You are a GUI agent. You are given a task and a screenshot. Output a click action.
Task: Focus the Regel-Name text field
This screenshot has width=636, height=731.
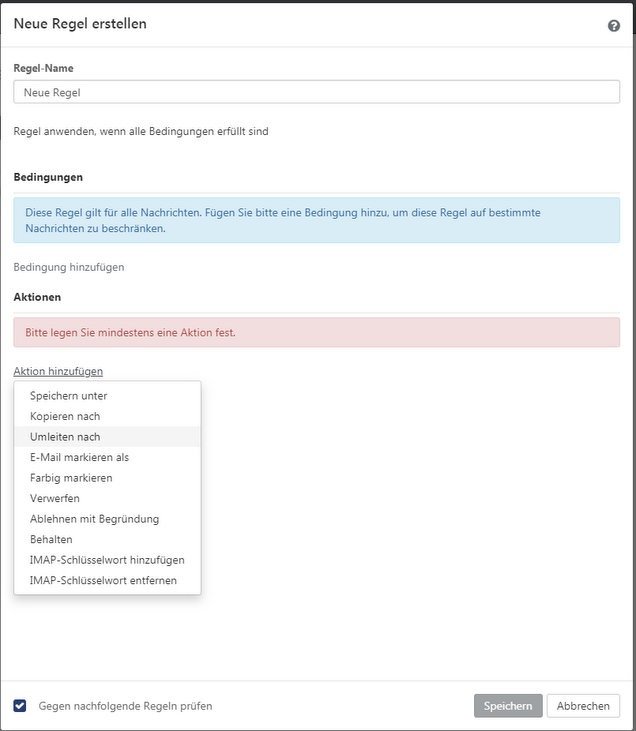tap(317, 92)
